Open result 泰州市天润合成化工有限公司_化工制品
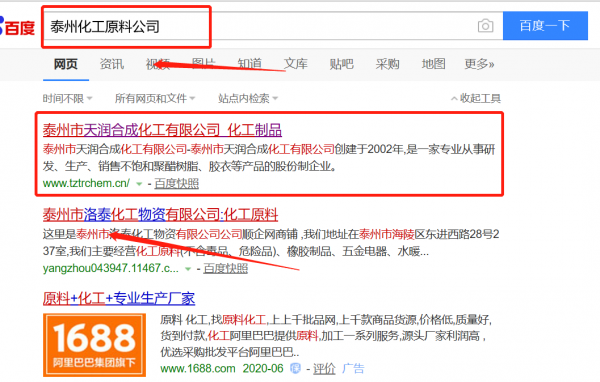 coord(162,130)
